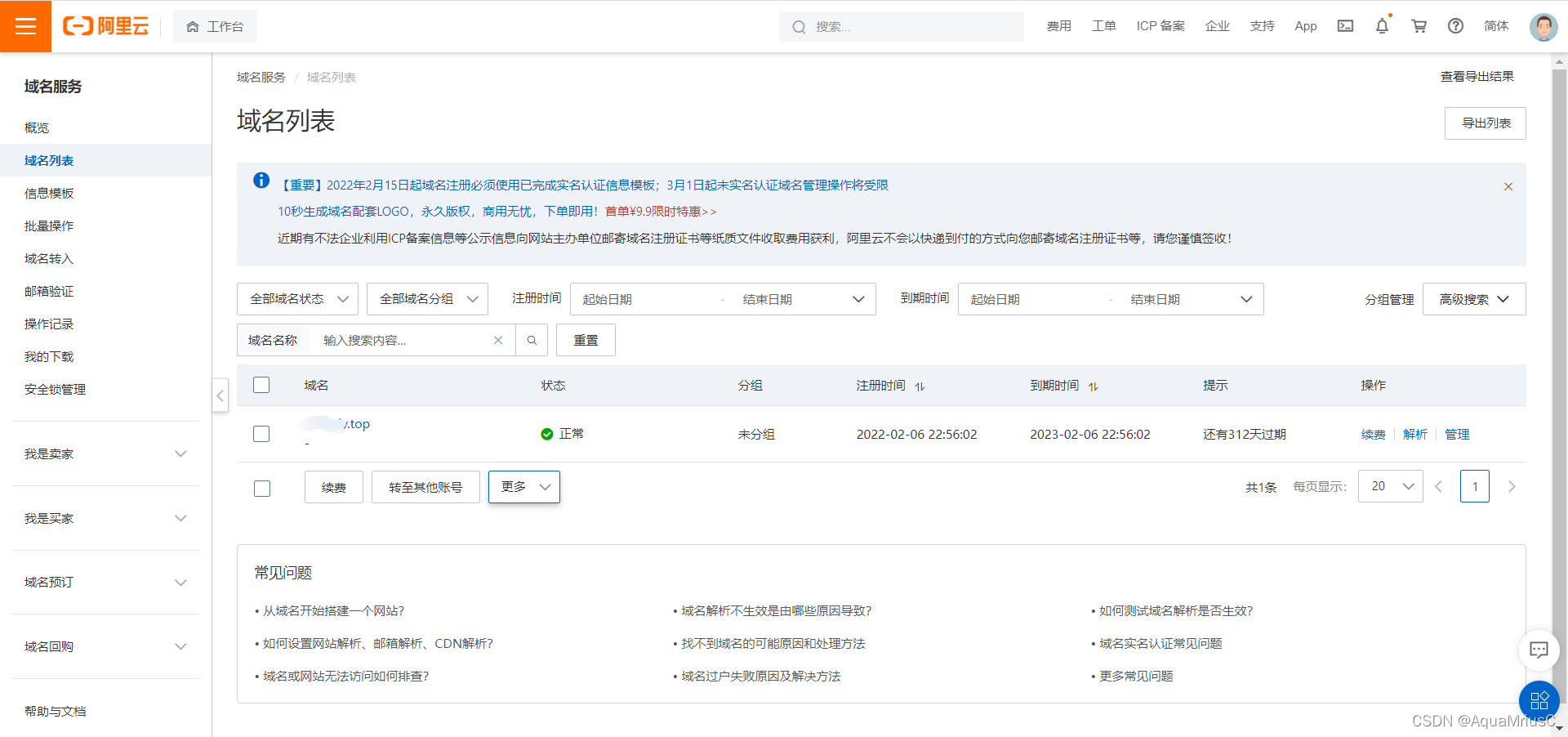The width and height of the screenshot is (1568, 737).
Task: Click the blue info icon in notice
Action: tap(261, 181)
